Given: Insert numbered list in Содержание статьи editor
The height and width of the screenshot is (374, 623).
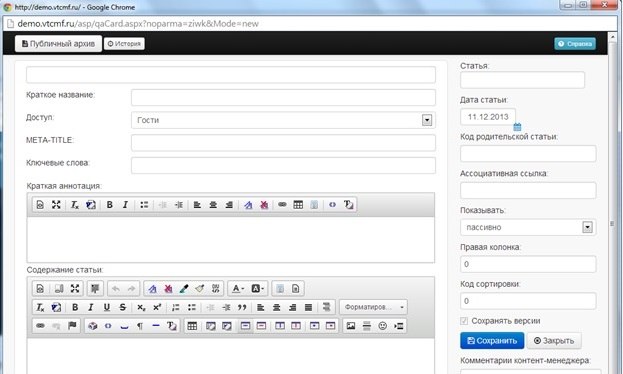Looking at the screenshot, I should 176,307.
